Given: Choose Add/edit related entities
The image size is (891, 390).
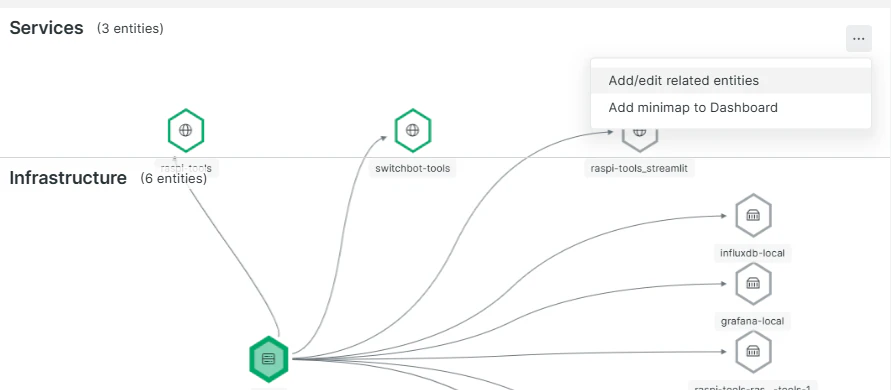Looking at the screenshot, I should click(x=731, y=81).
